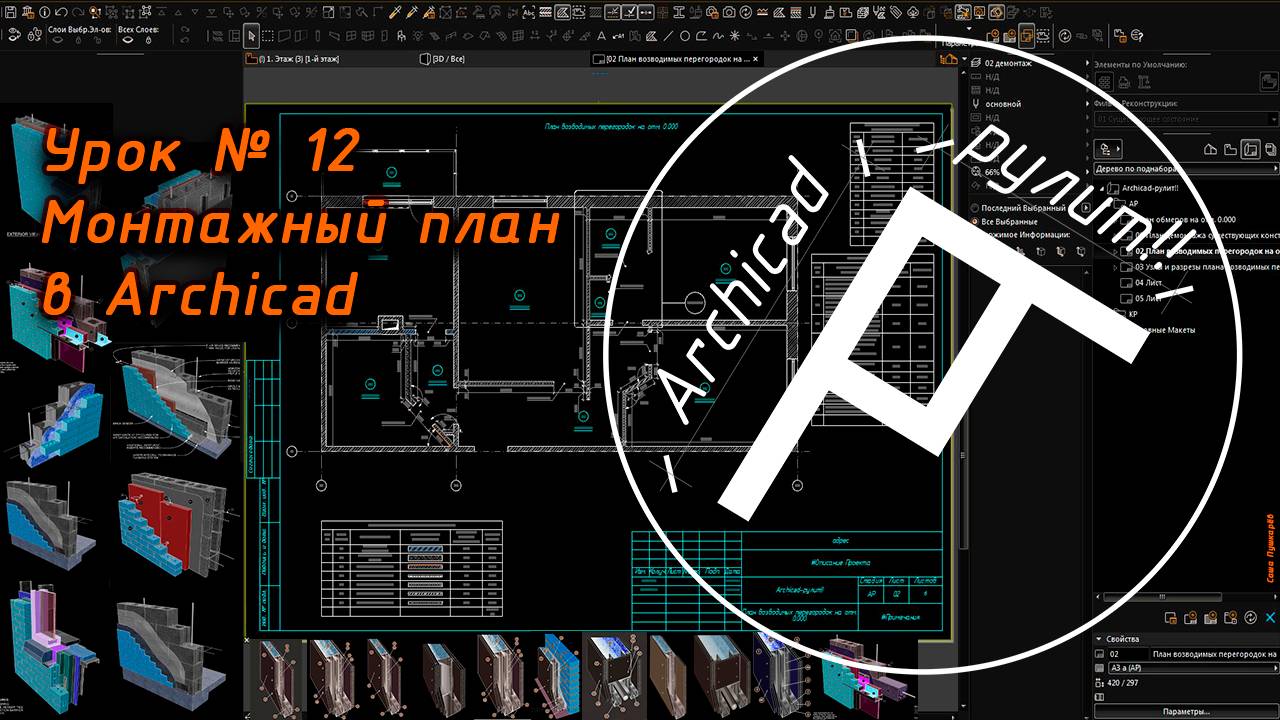The image size is (1280, 720).
Task: Switch to '02 План возводимых перегородок' tab
Action: 677,59
